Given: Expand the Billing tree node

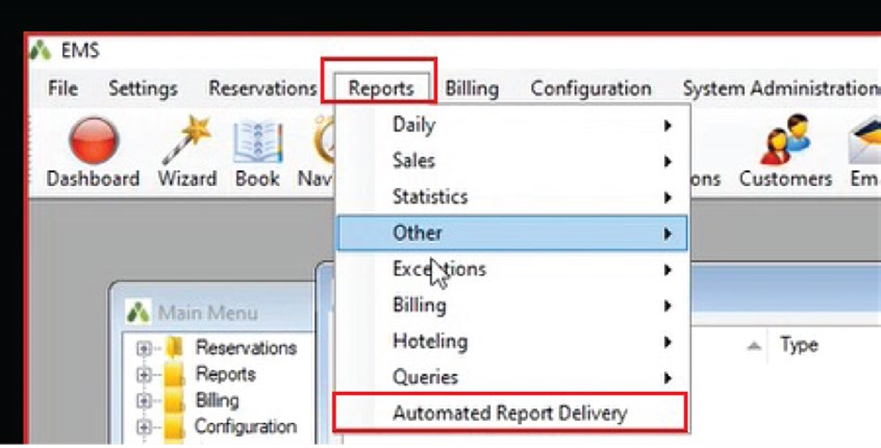Looking at the screenshot, I should (144, 401).
